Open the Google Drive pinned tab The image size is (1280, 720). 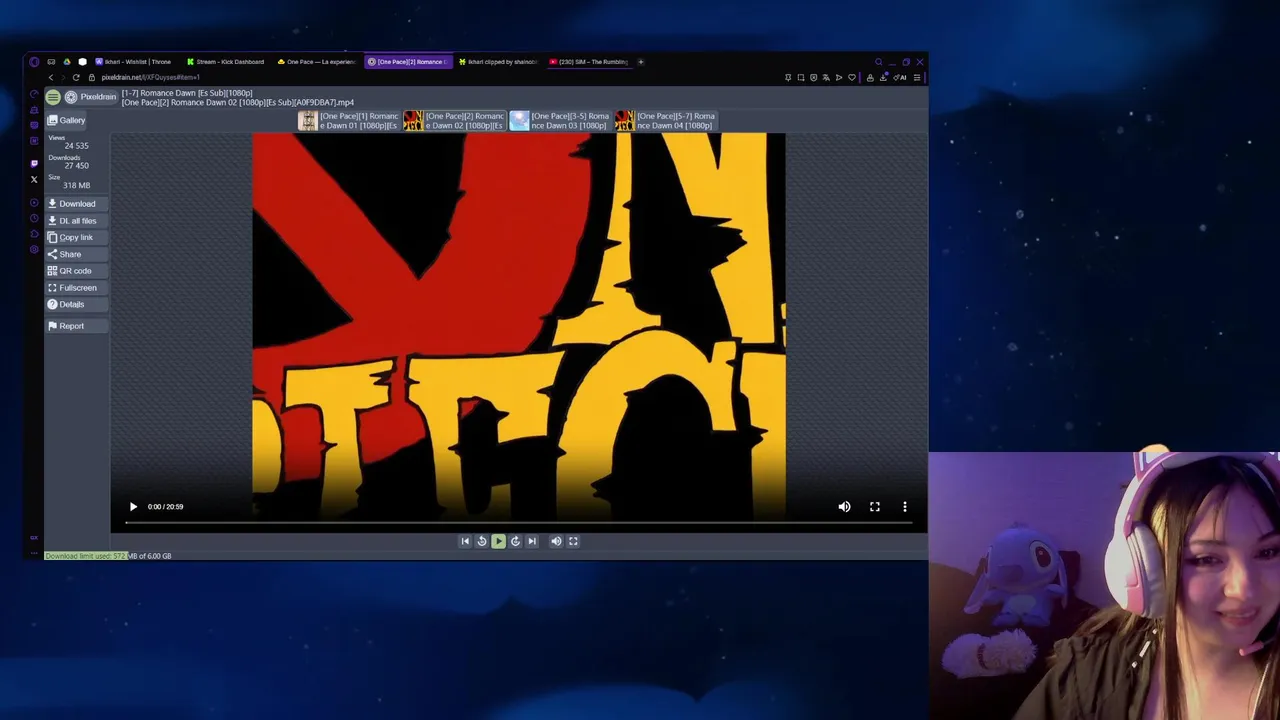[x=67, y=62]
